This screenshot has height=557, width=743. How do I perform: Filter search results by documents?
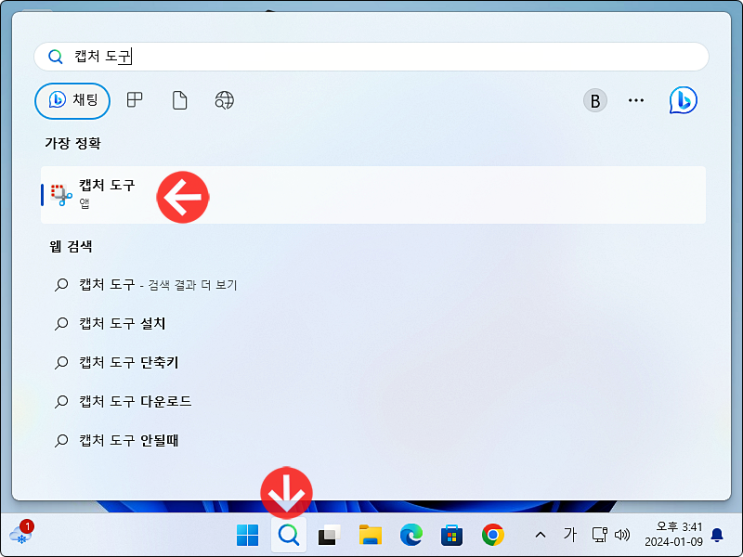(x=180, y=100)
